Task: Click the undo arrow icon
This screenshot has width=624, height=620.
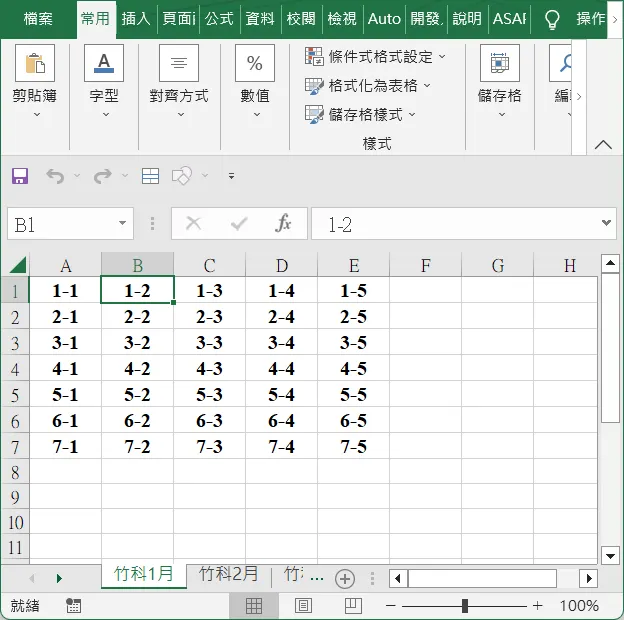Action: click(x=55, y=176)
